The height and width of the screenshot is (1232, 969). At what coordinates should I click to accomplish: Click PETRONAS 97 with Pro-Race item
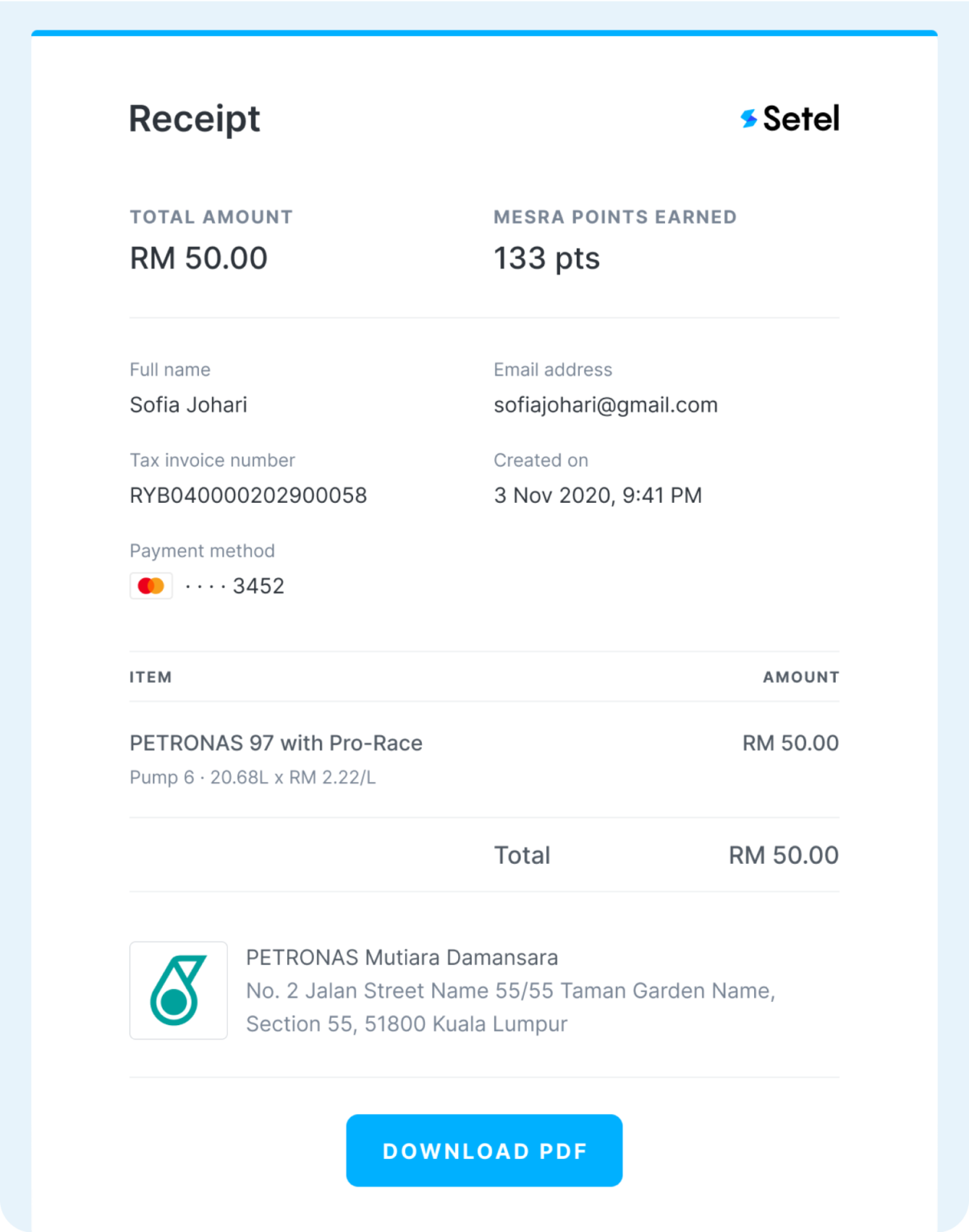[x=276, y=744]
